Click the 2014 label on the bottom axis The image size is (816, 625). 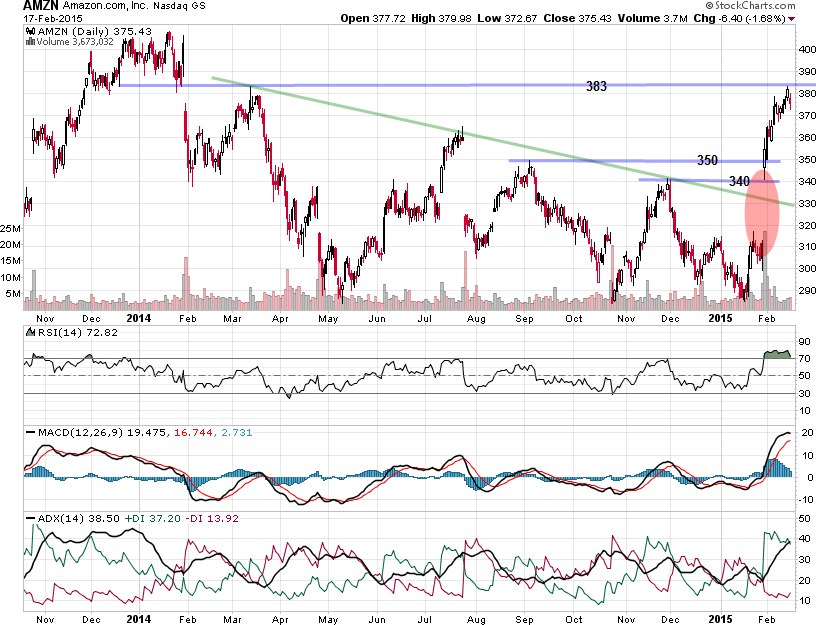[x=138, y=619]
